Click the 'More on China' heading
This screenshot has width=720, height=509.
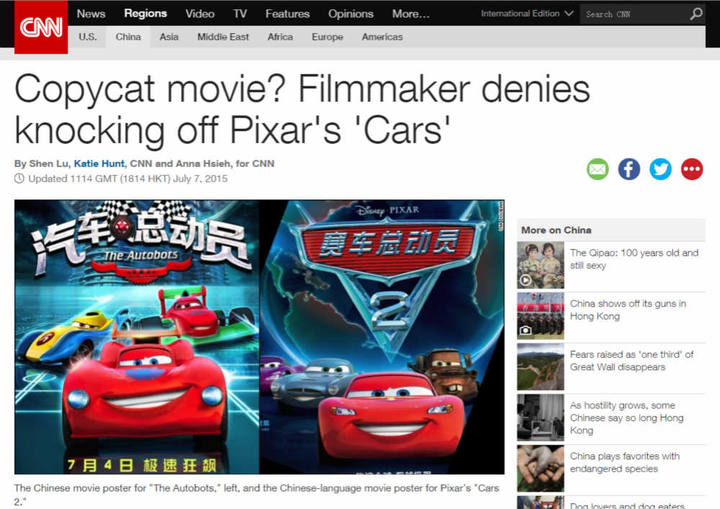point(556,230)
